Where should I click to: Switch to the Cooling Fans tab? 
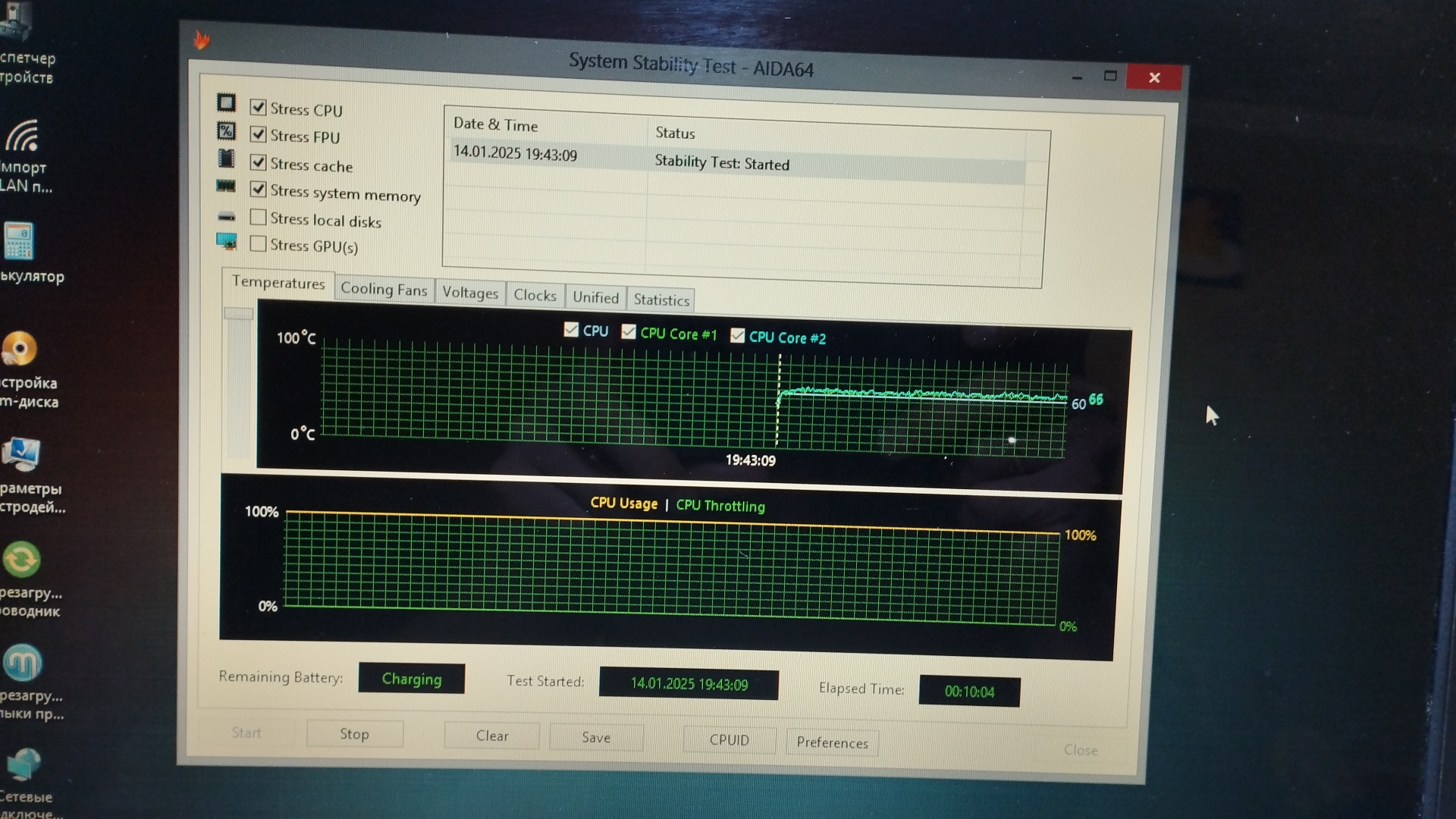click(x=384, y=289)
